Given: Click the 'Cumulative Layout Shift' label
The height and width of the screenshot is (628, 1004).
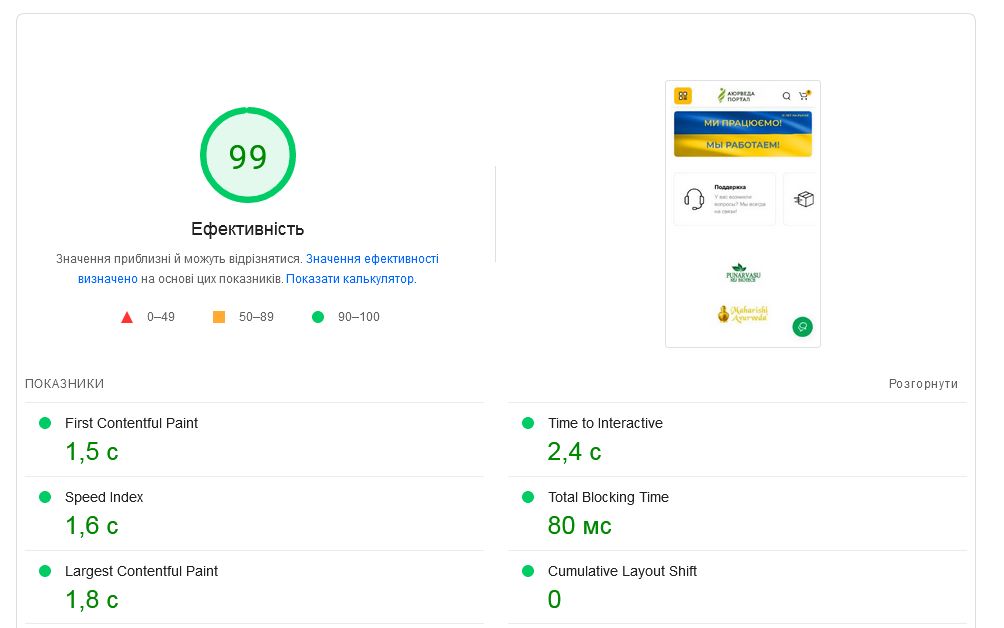Looking at the screenshot, I should pos(622,571).
